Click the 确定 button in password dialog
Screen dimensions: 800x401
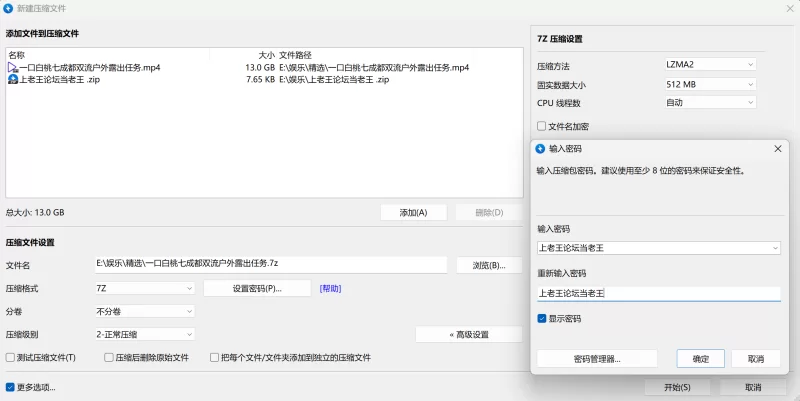(701, 359)
